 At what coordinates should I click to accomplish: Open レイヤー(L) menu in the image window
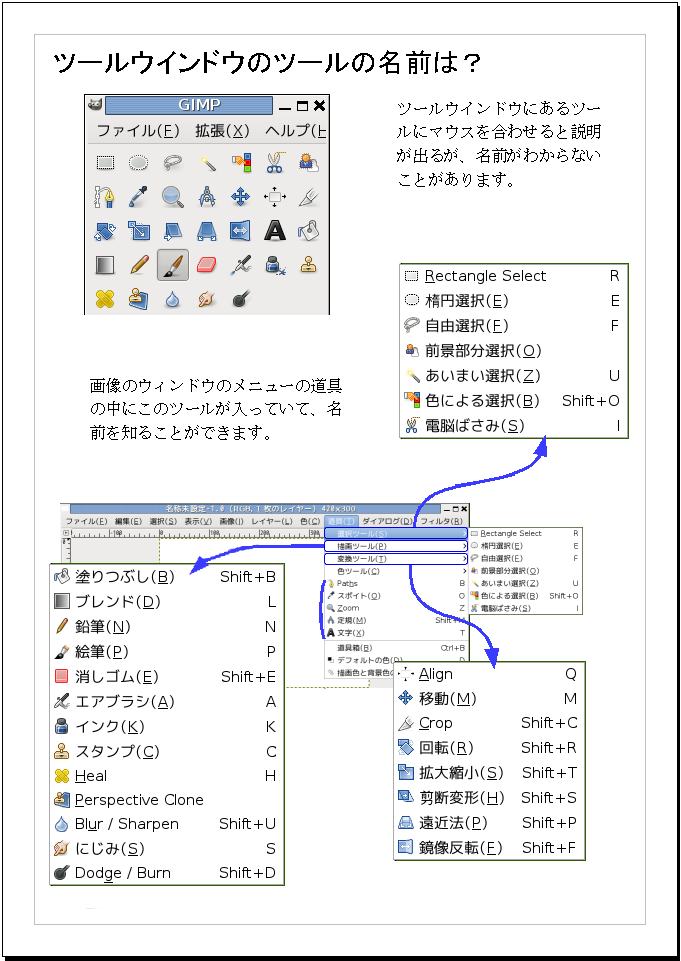click(x=272, y=521)
